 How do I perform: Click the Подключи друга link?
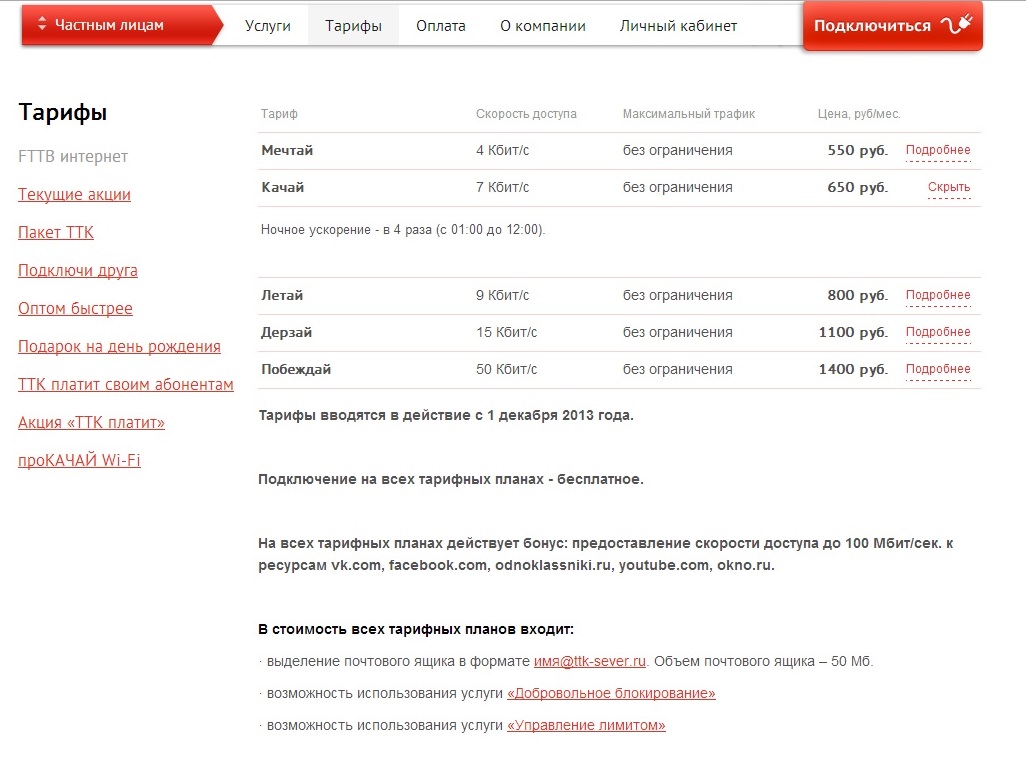[78, 271]
